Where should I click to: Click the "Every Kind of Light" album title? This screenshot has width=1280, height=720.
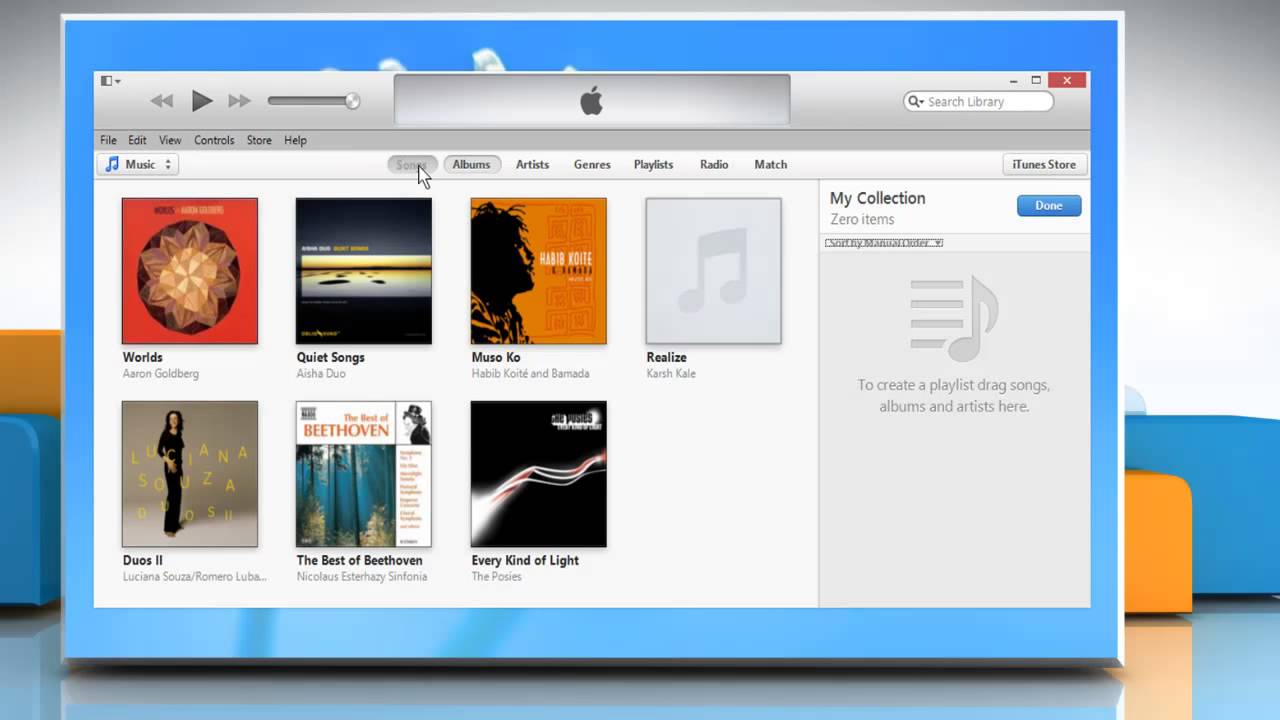[525, 560]
